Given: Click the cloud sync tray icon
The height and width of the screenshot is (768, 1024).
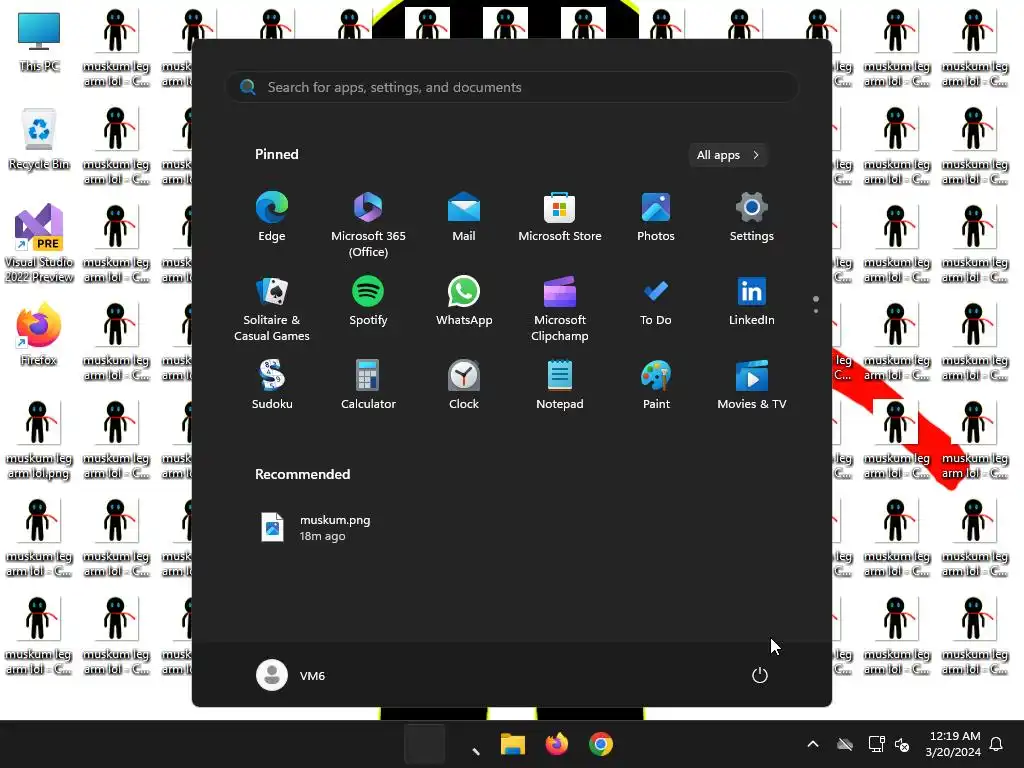Looking at the screenshot, I should [x=846, y=744].
